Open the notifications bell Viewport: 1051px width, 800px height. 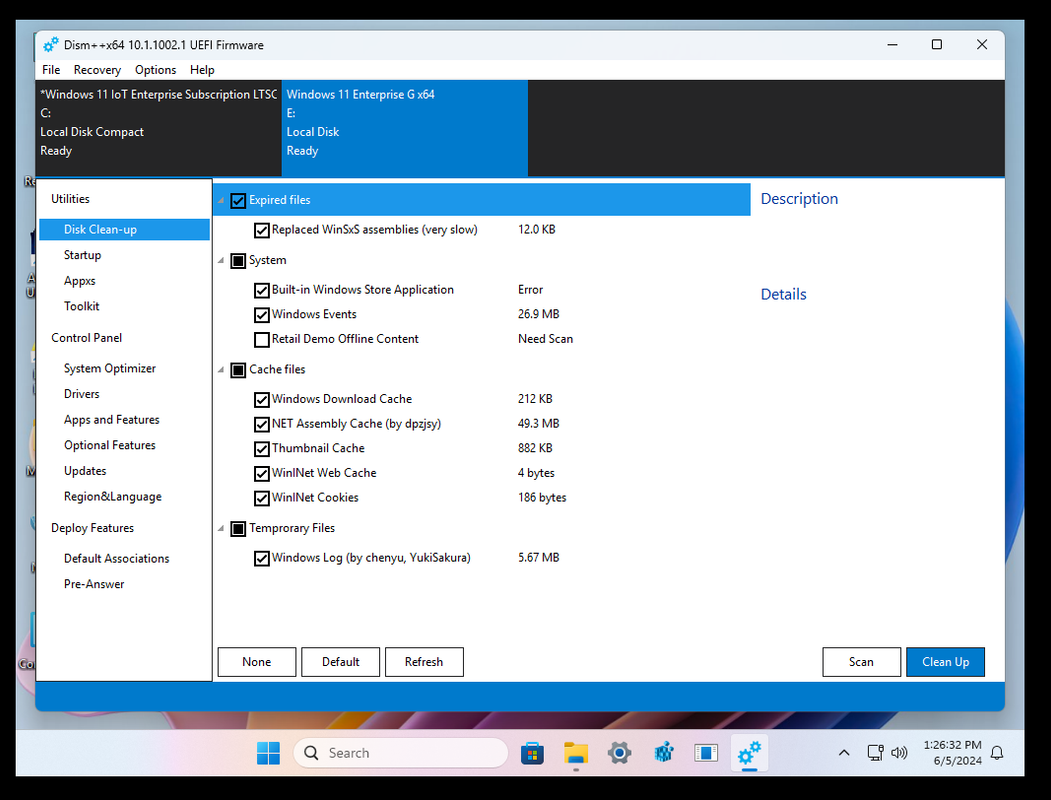(x=997, y=753)
